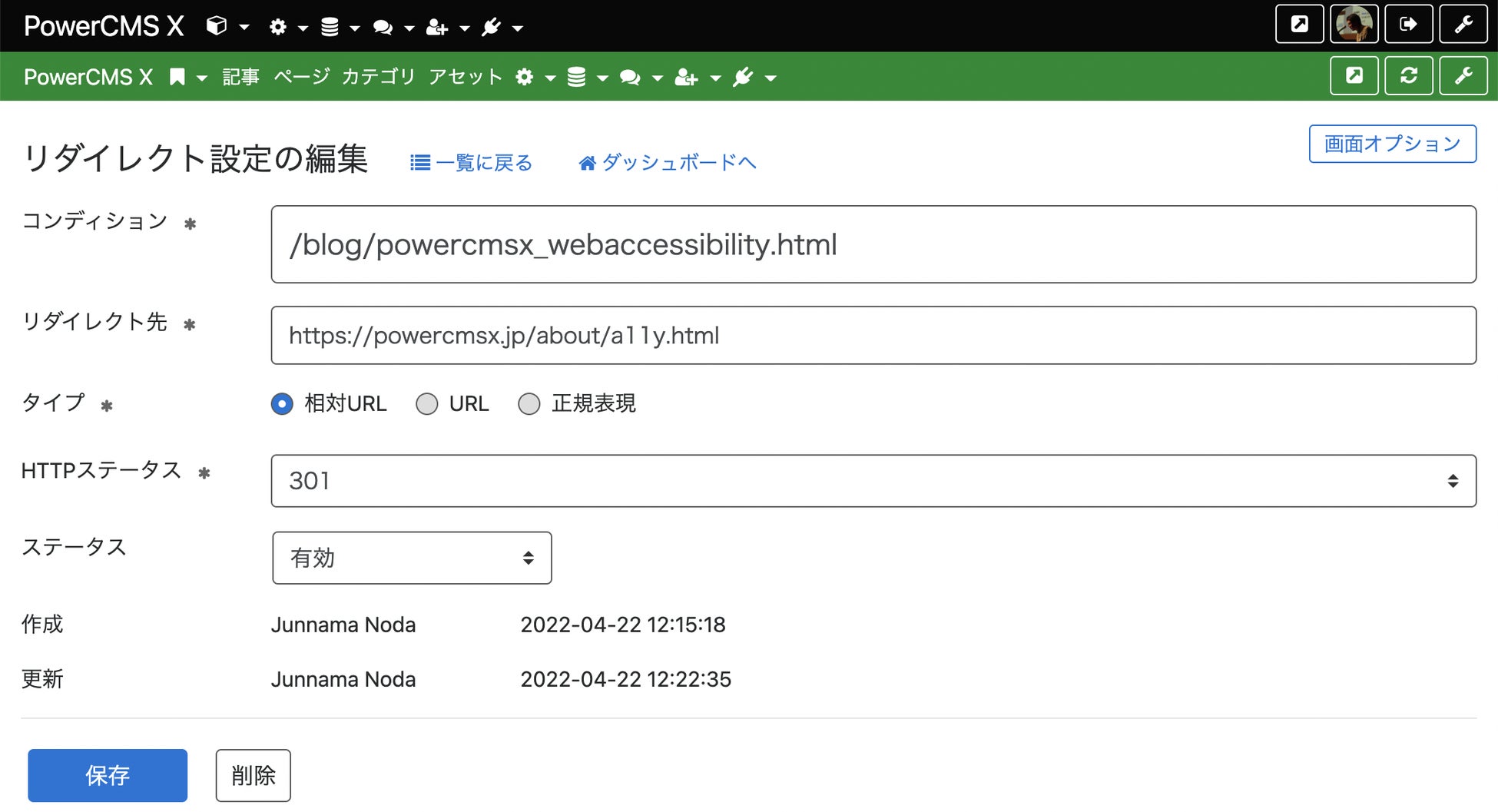Open the gear settings menu in the black system bar

[288, 27]
